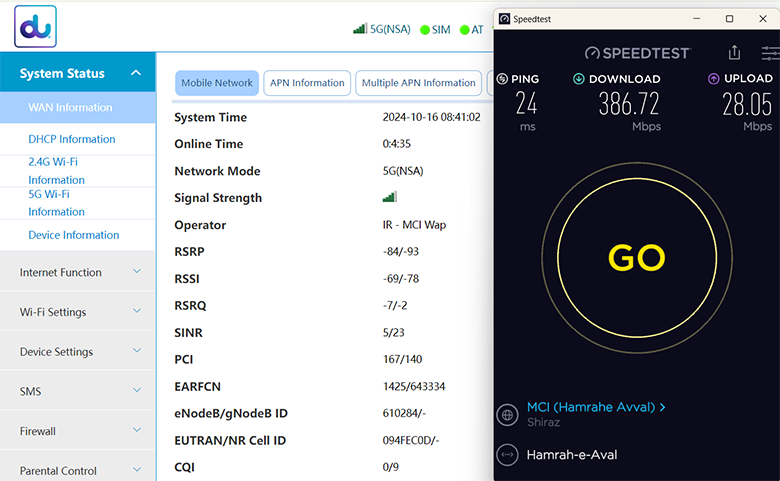The width and height of the screenshot is (780, 481).
Task: Click the Speedtest app icon in title bar
Action: click(x=504, y=19)
